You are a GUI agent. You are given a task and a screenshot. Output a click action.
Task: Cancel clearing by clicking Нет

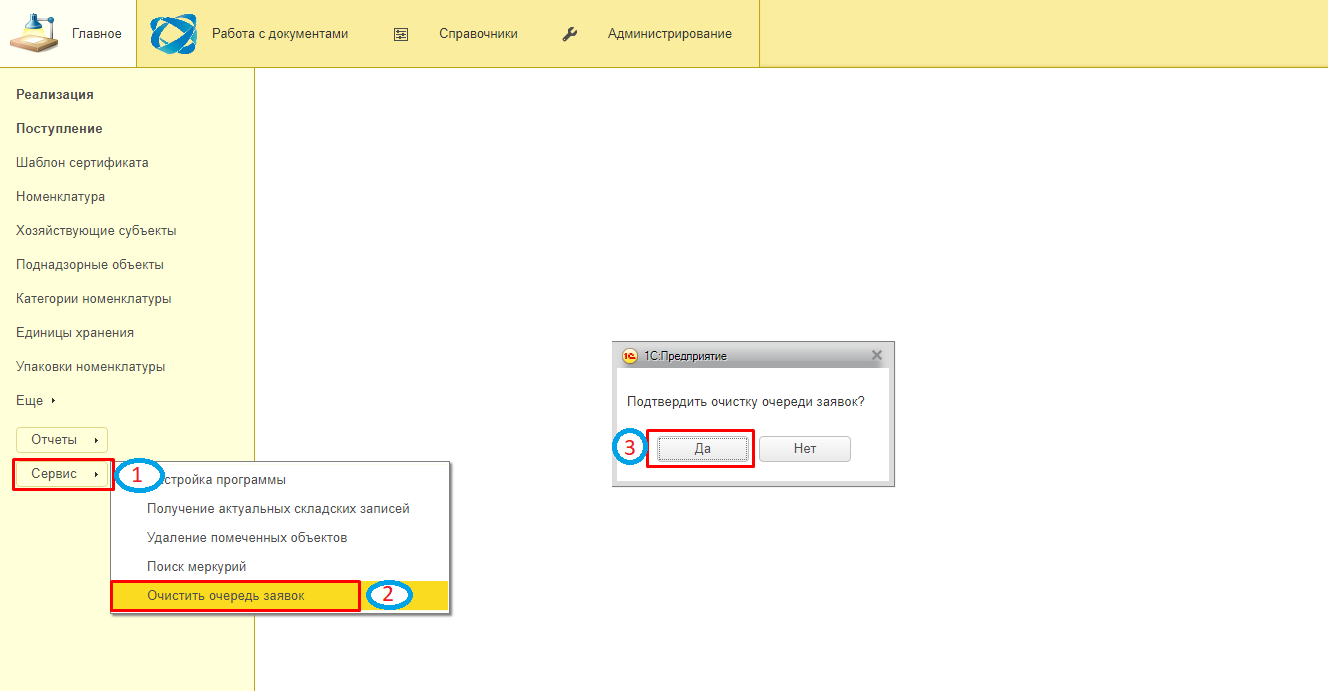(805, 449)
